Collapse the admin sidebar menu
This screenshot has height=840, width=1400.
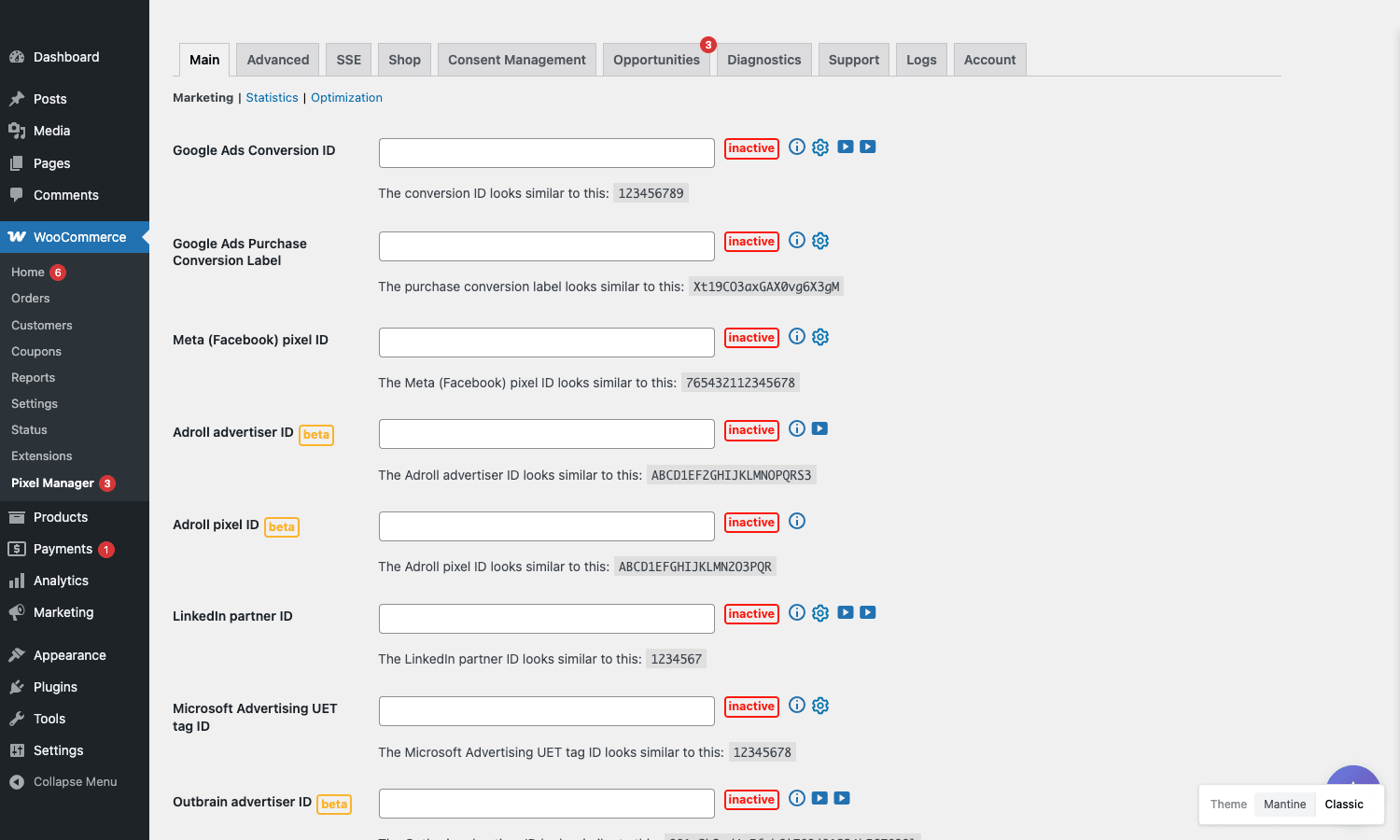[x=75, y=782]
